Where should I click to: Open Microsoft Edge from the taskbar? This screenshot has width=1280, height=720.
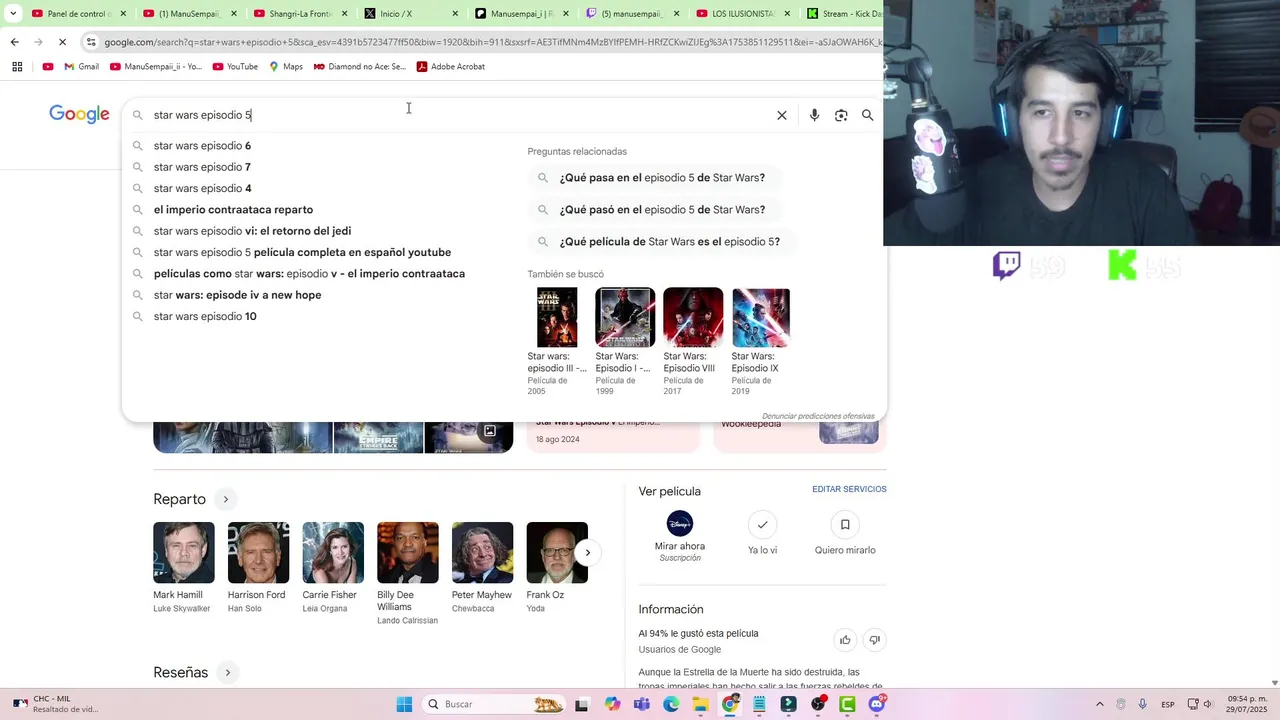[x=671, y=704]
